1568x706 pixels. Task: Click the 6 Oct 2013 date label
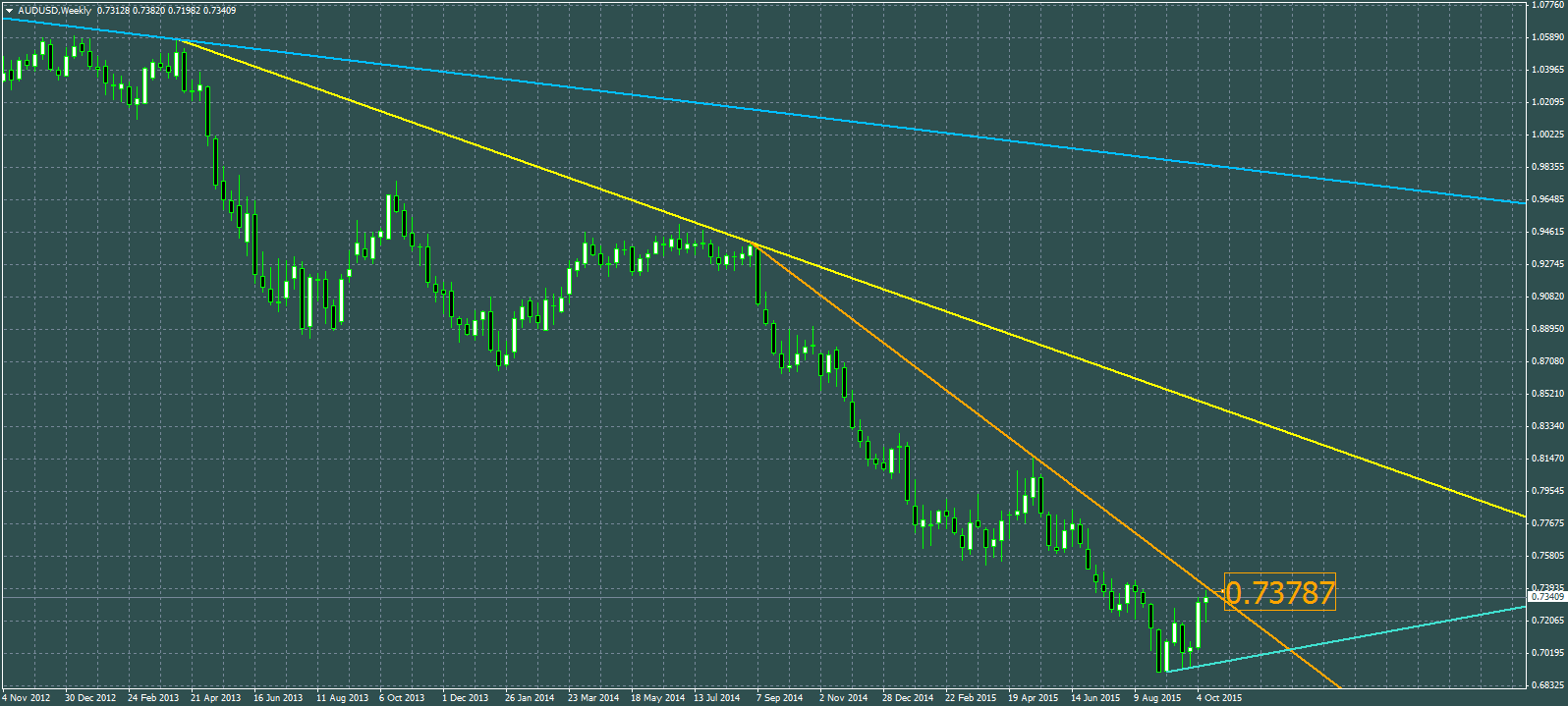[x=402, y=698]
